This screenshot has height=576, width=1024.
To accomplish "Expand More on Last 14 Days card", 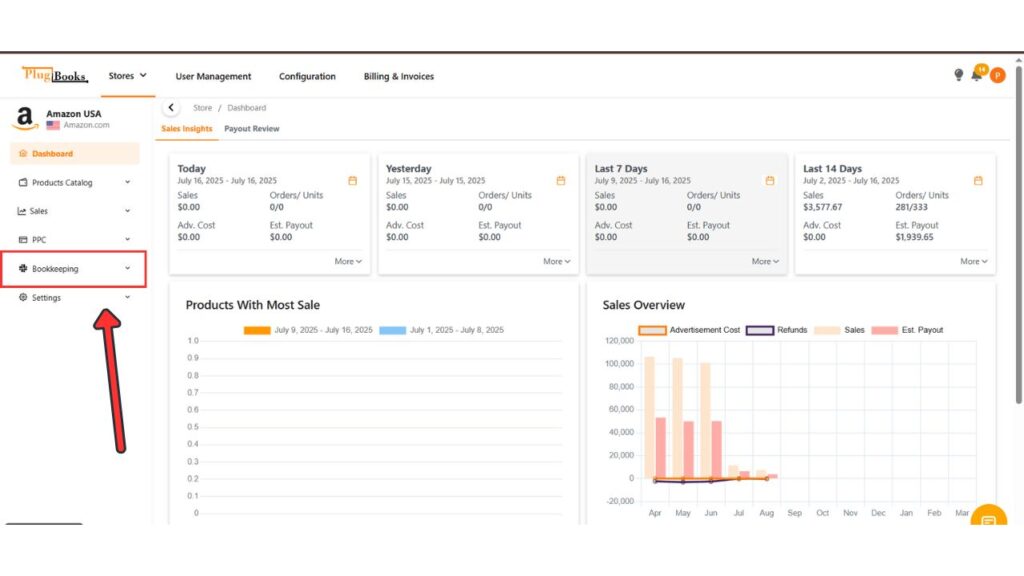I will 974,261.
